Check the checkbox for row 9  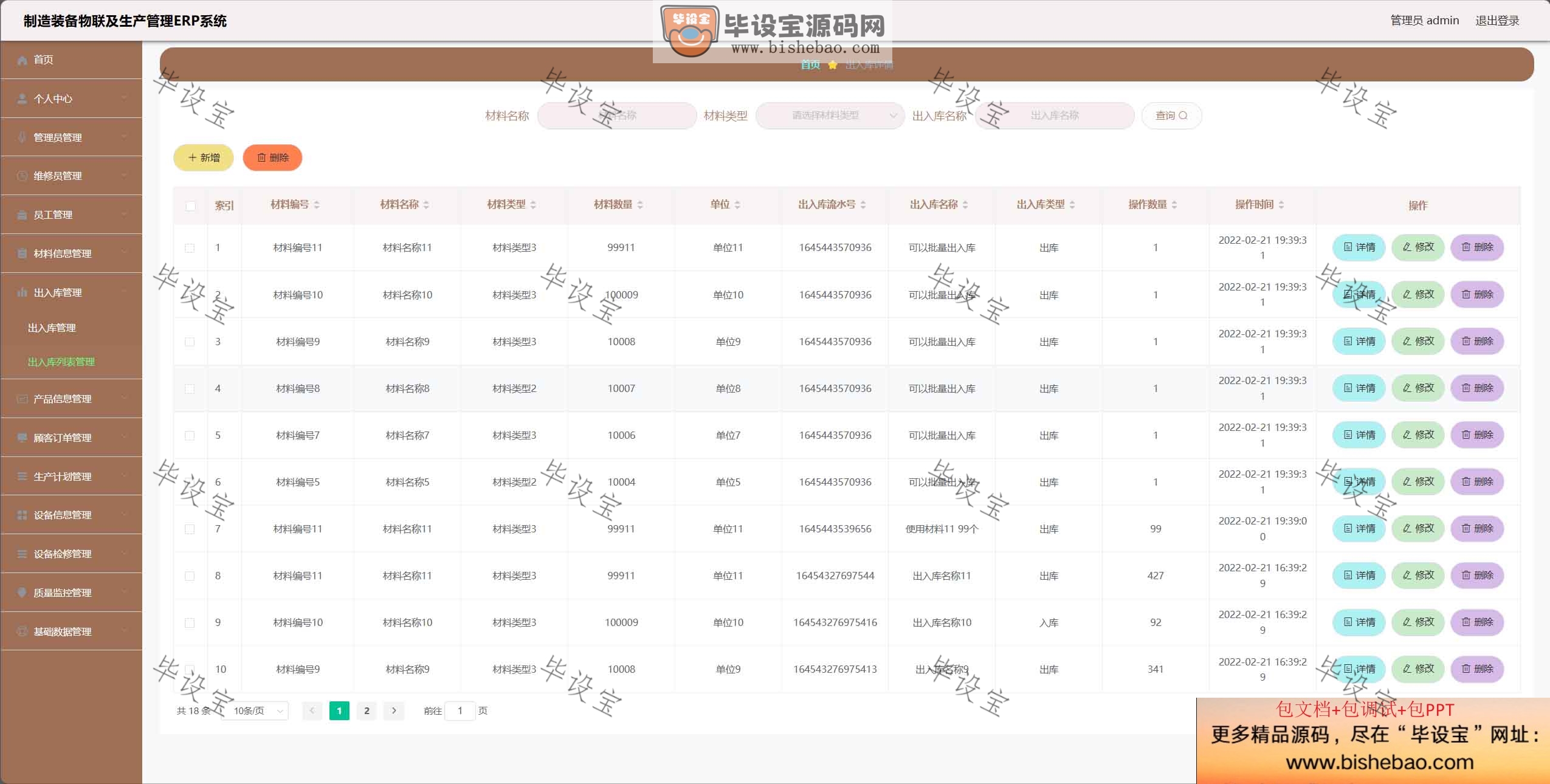[x=190, y=622]
